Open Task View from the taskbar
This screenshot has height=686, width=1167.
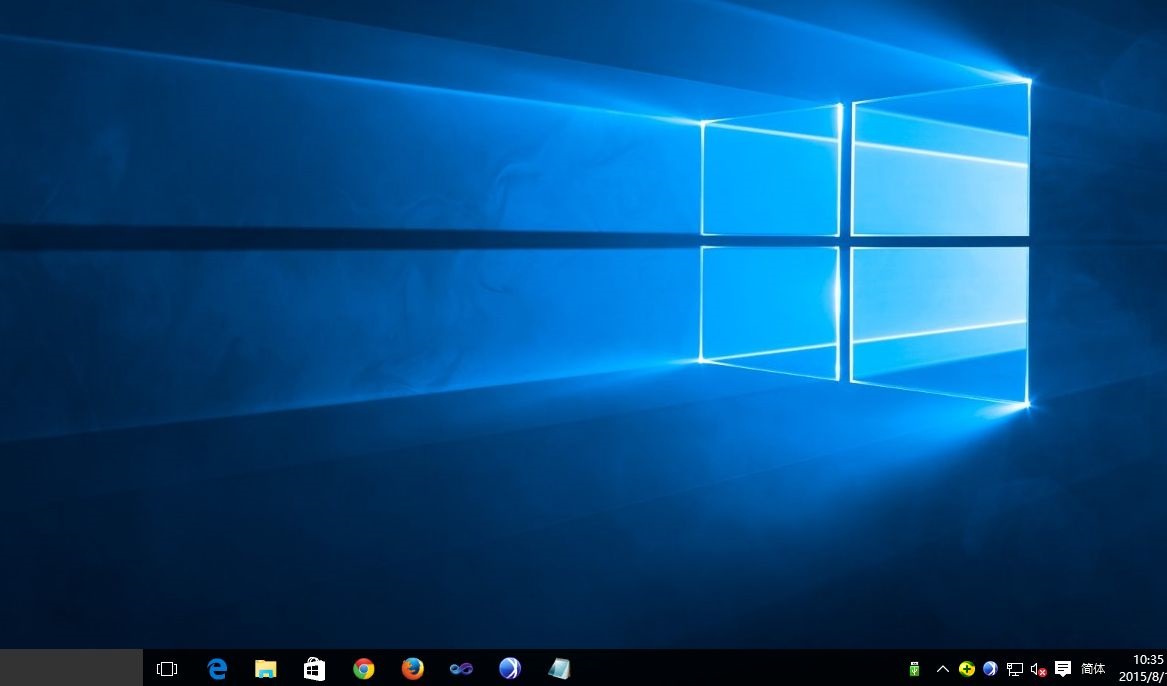coord(167,669)
